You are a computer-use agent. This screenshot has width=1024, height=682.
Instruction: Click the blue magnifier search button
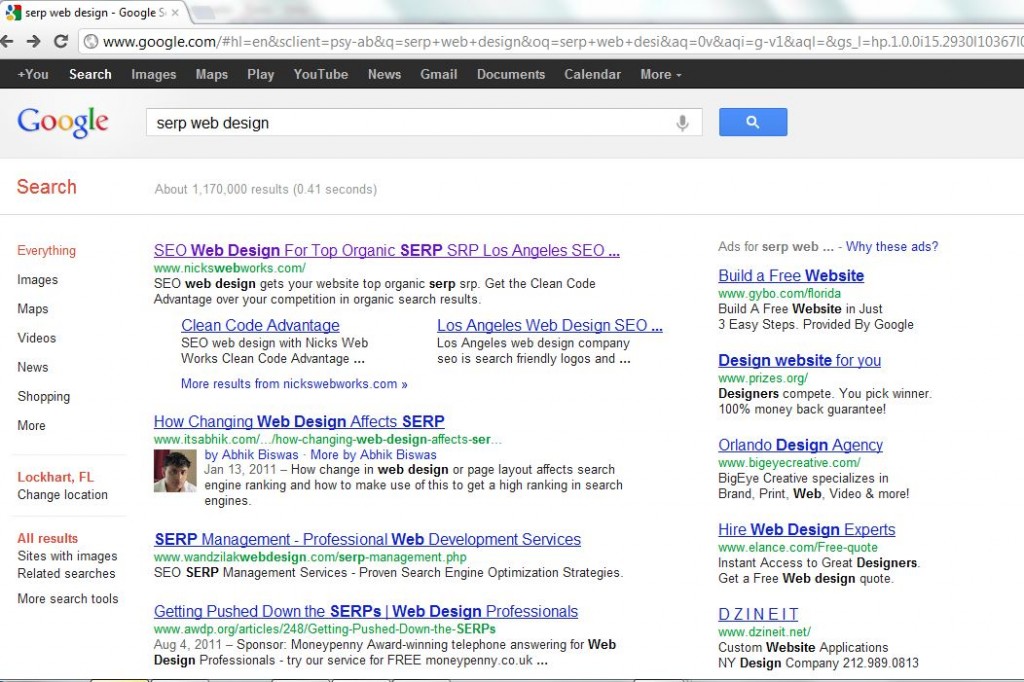753,122
